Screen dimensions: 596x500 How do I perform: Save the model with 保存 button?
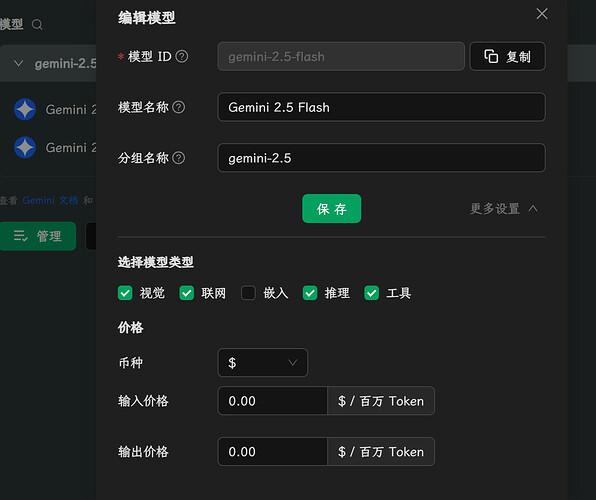point(331,209)
